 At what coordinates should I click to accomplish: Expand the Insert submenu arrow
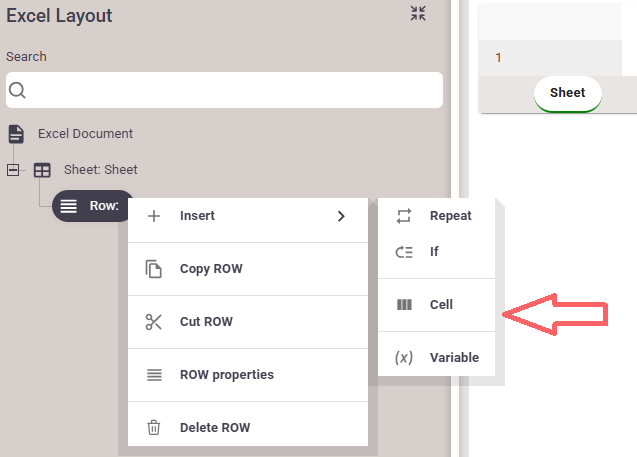tap(341, 216)
